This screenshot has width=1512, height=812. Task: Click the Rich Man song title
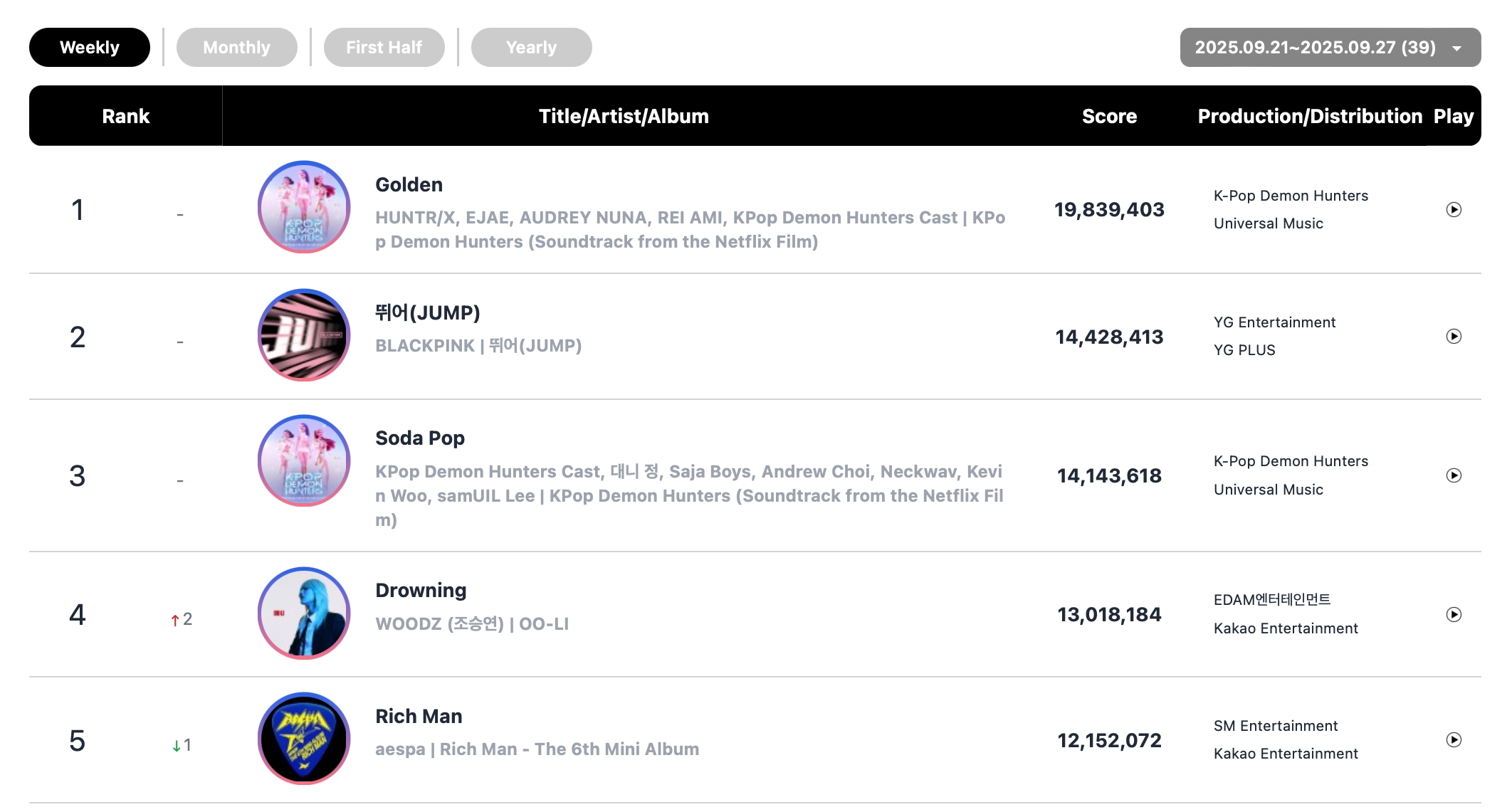(419, 717)
